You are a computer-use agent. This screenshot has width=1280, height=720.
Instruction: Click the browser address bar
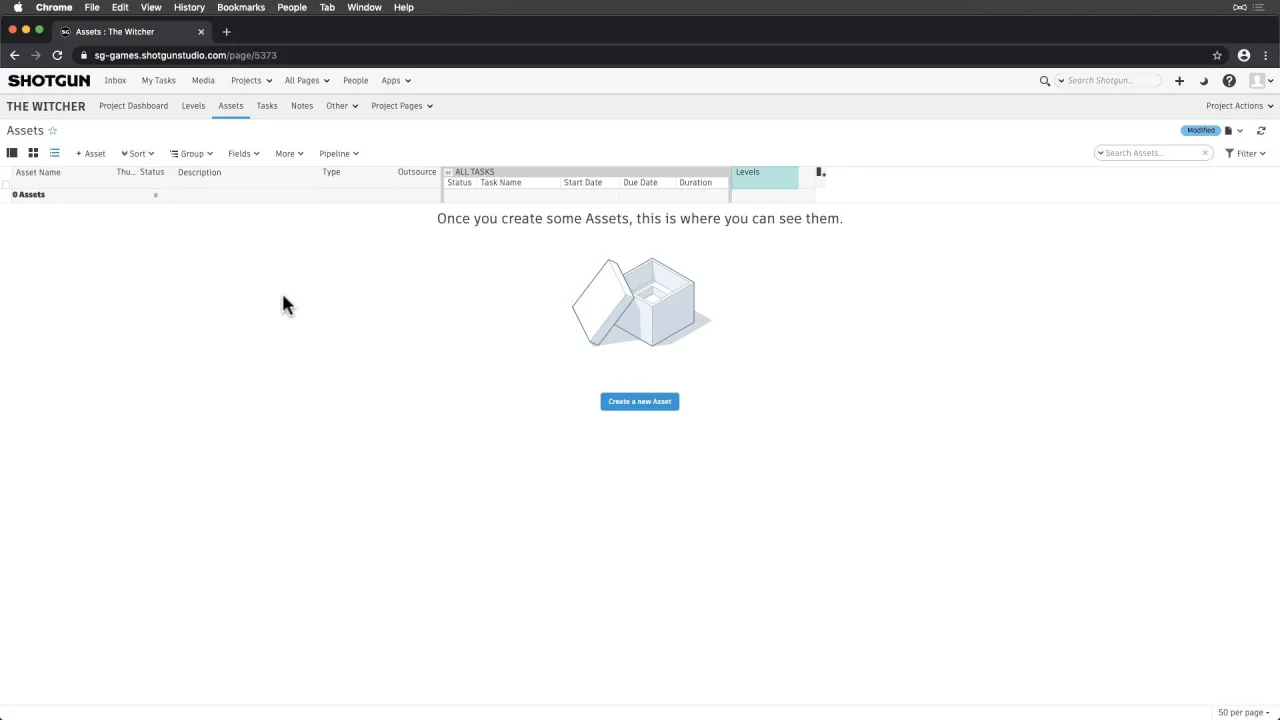coord(640,56)
